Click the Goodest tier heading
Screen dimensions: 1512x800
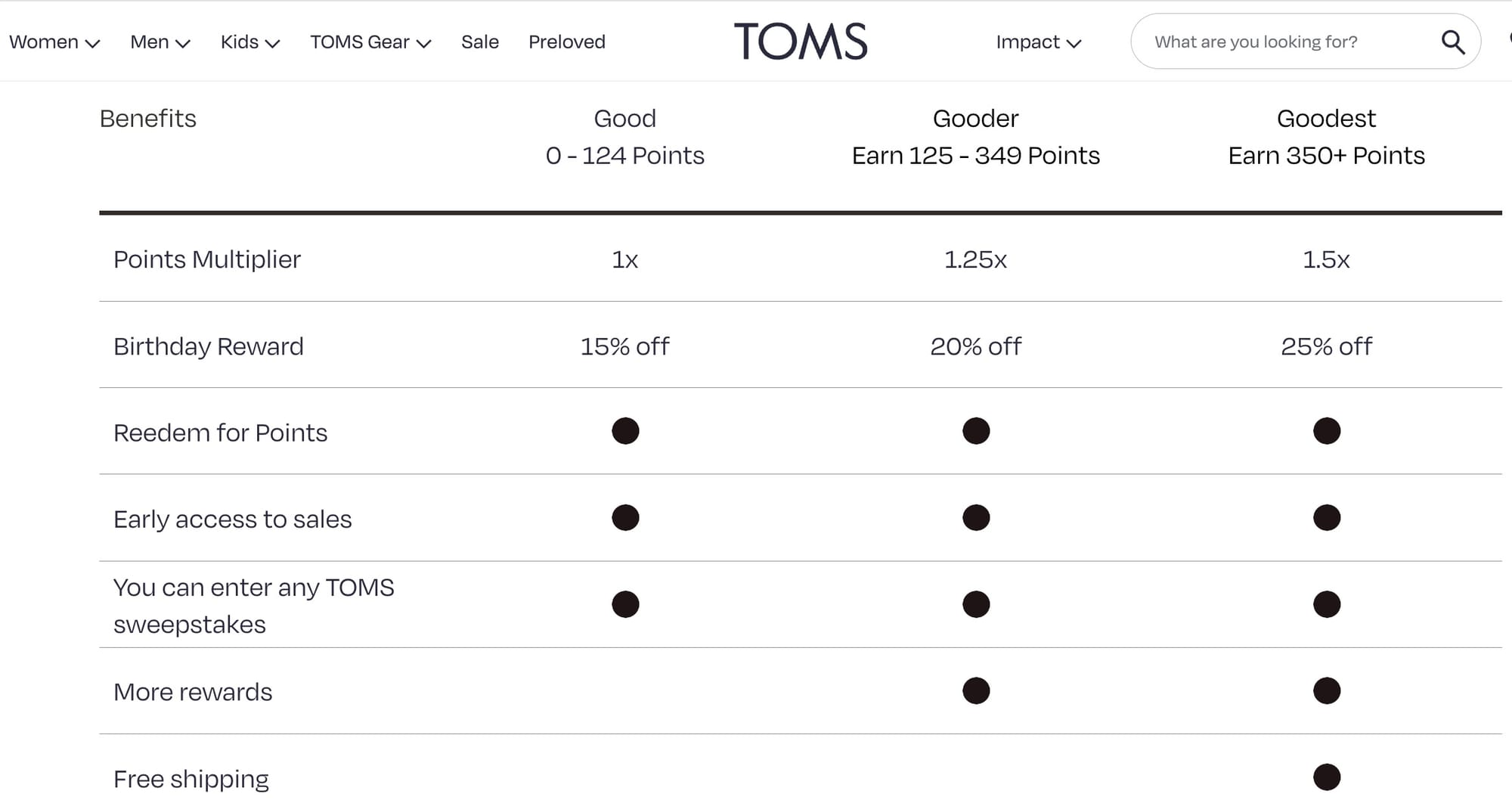click(1326, 118)
